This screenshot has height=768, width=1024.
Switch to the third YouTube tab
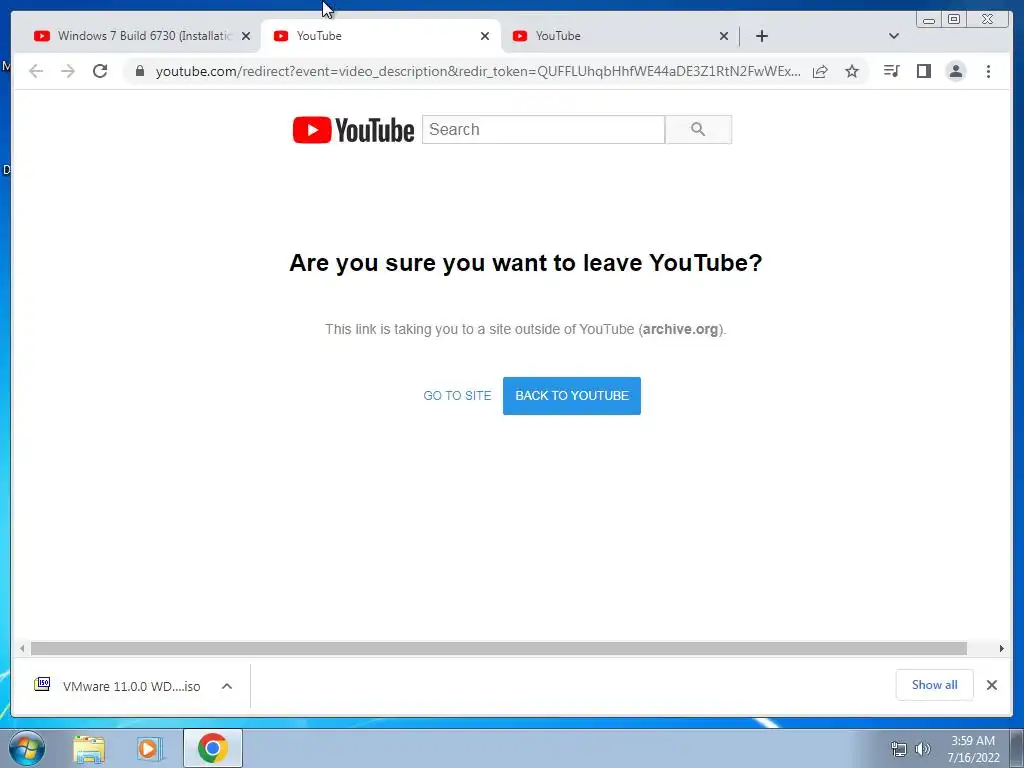pos(619,36)
